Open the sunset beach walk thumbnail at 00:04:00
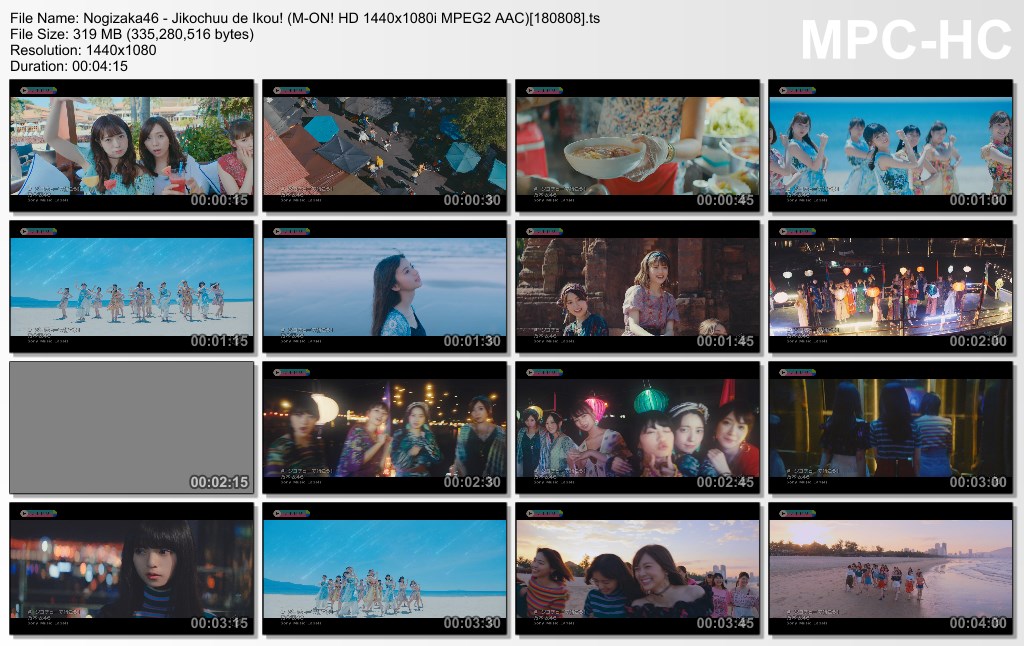Viewport: 1024px width, 646px height. tap(891, 569)
